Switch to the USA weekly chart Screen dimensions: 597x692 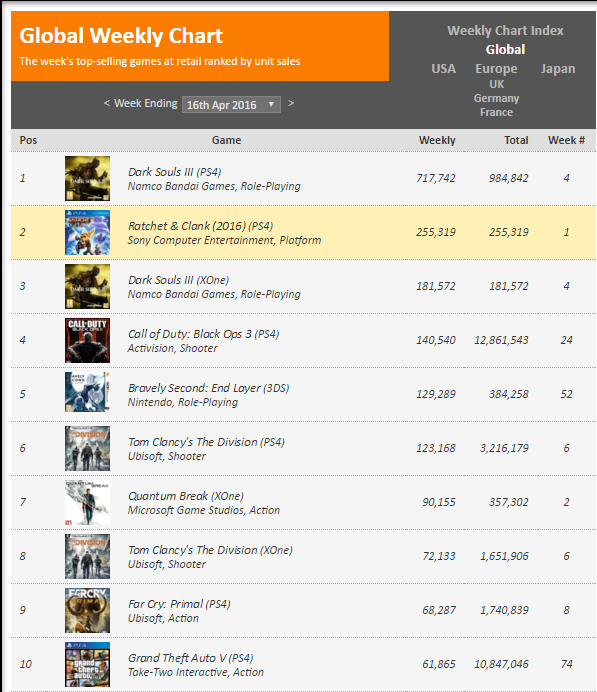pyautogui.click(x=443, y=68)
